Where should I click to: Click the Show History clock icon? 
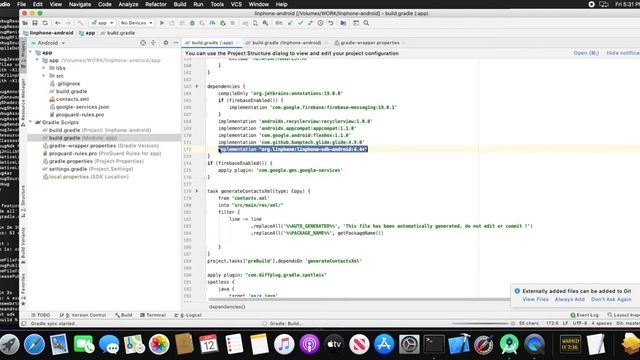(320, 23)
